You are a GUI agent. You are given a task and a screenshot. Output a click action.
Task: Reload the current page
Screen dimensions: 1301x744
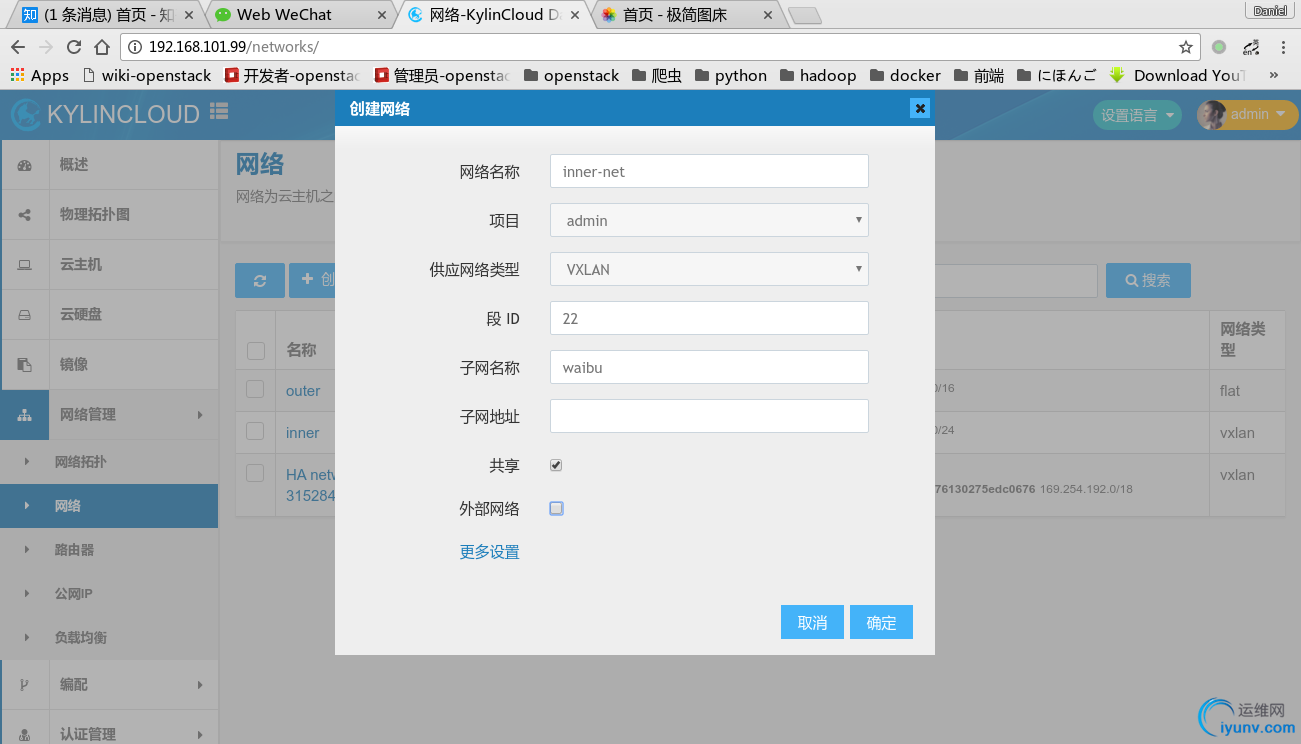tap(74, 47)
